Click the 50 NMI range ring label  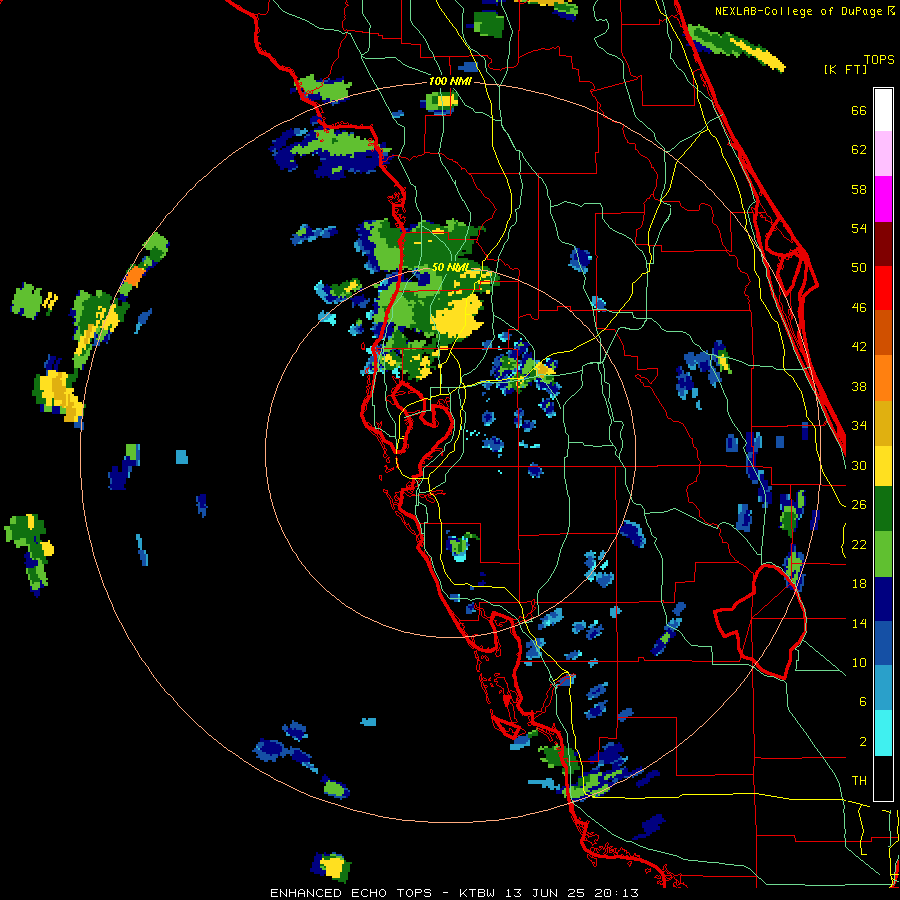[450, 267]
